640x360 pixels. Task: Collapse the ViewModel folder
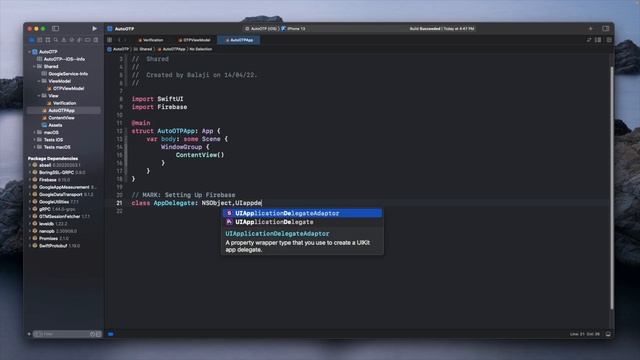coord(39,81)
